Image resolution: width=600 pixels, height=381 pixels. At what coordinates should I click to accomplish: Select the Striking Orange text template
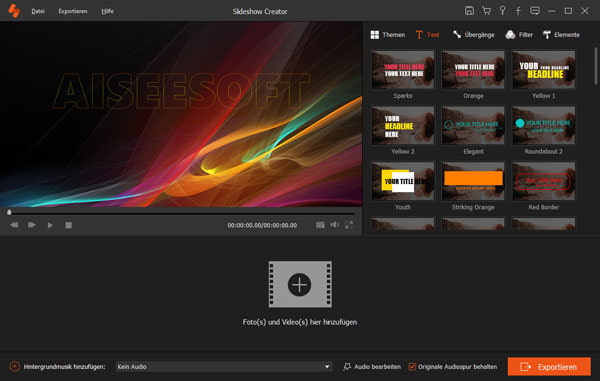pyautogui.click(x=473, y=186)
